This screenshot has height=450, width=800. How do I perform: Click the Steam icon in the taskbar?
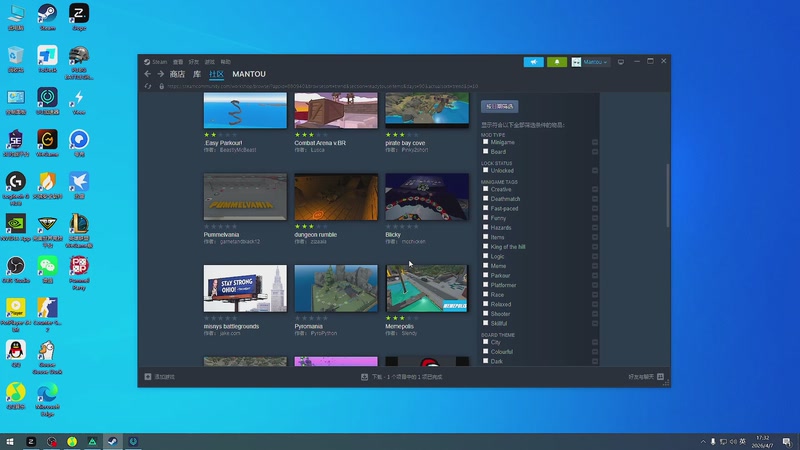(113, 441)
